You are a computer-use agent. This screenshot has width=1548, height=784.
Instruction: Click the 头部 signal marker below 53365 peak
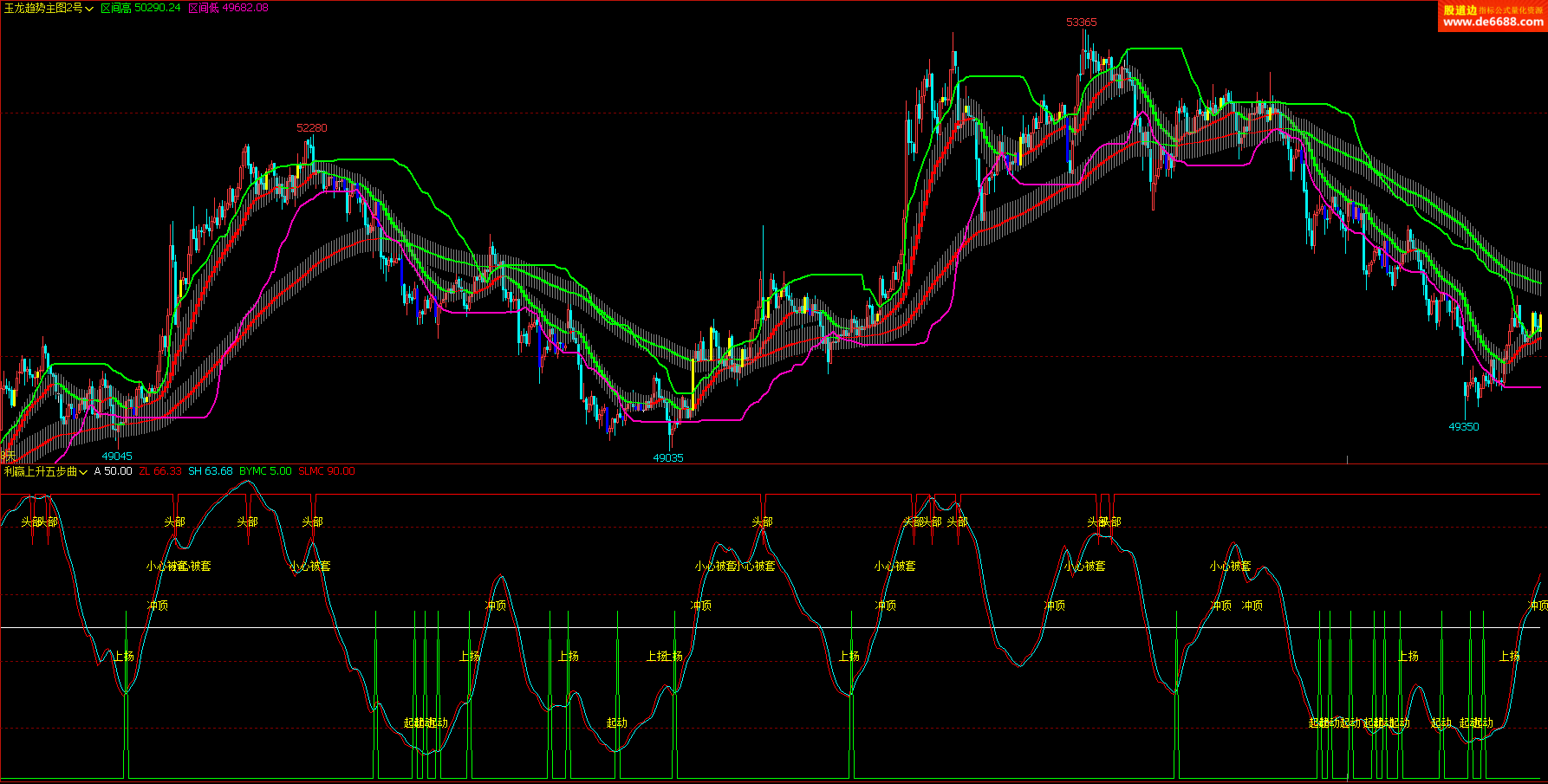(x=1104, y=522)
